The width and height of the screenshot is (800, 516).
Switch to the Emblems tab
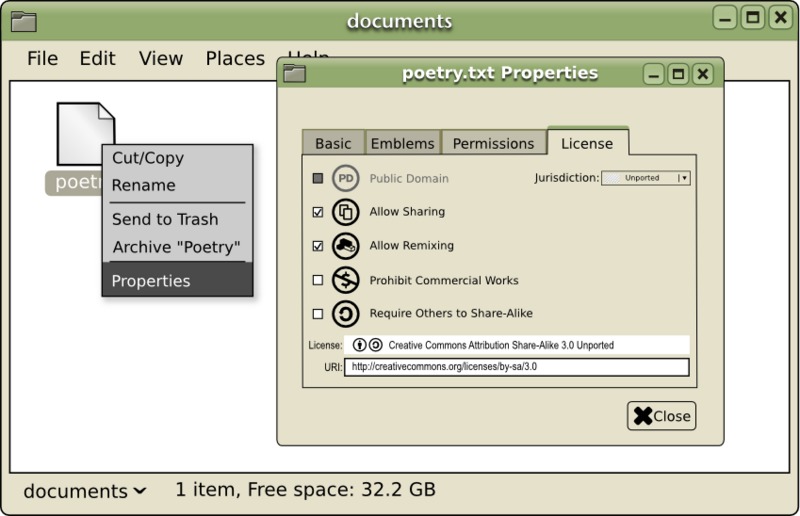[x=403, y=143]
